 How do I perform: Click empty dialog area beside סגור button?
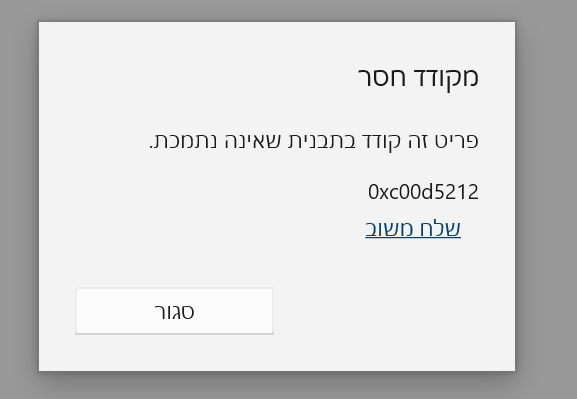[x=394, y=311]
